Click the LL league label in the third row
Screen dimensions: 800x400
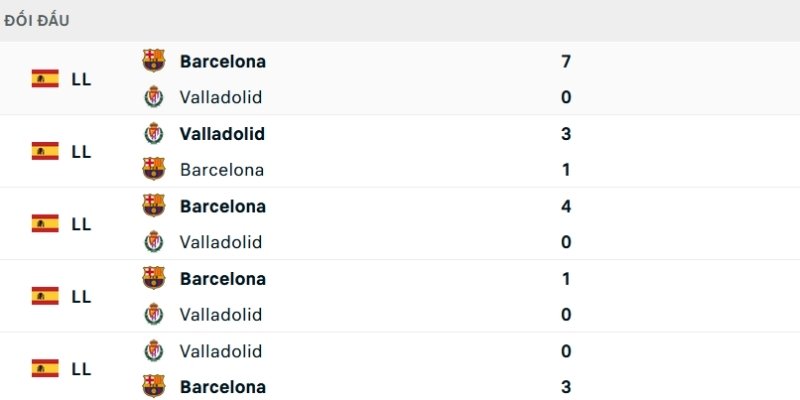(81, 224)
